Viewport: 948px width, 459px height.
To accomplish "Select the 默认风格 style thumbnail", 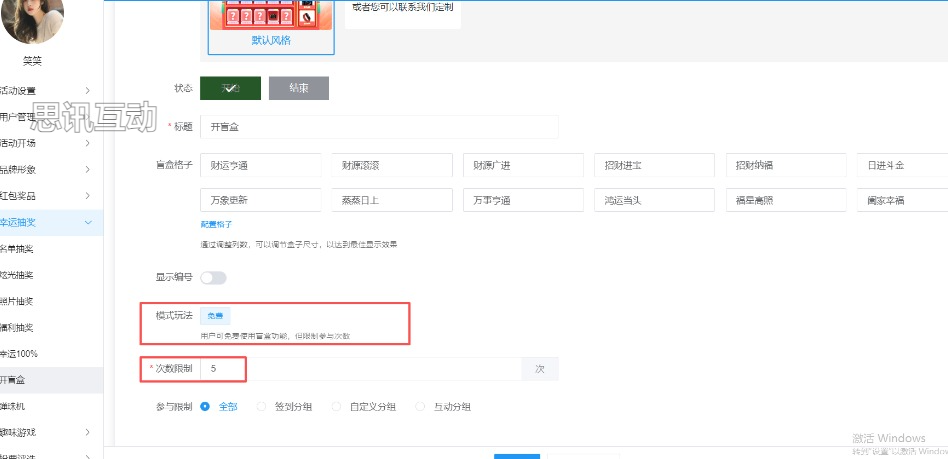I will point(271,25).
